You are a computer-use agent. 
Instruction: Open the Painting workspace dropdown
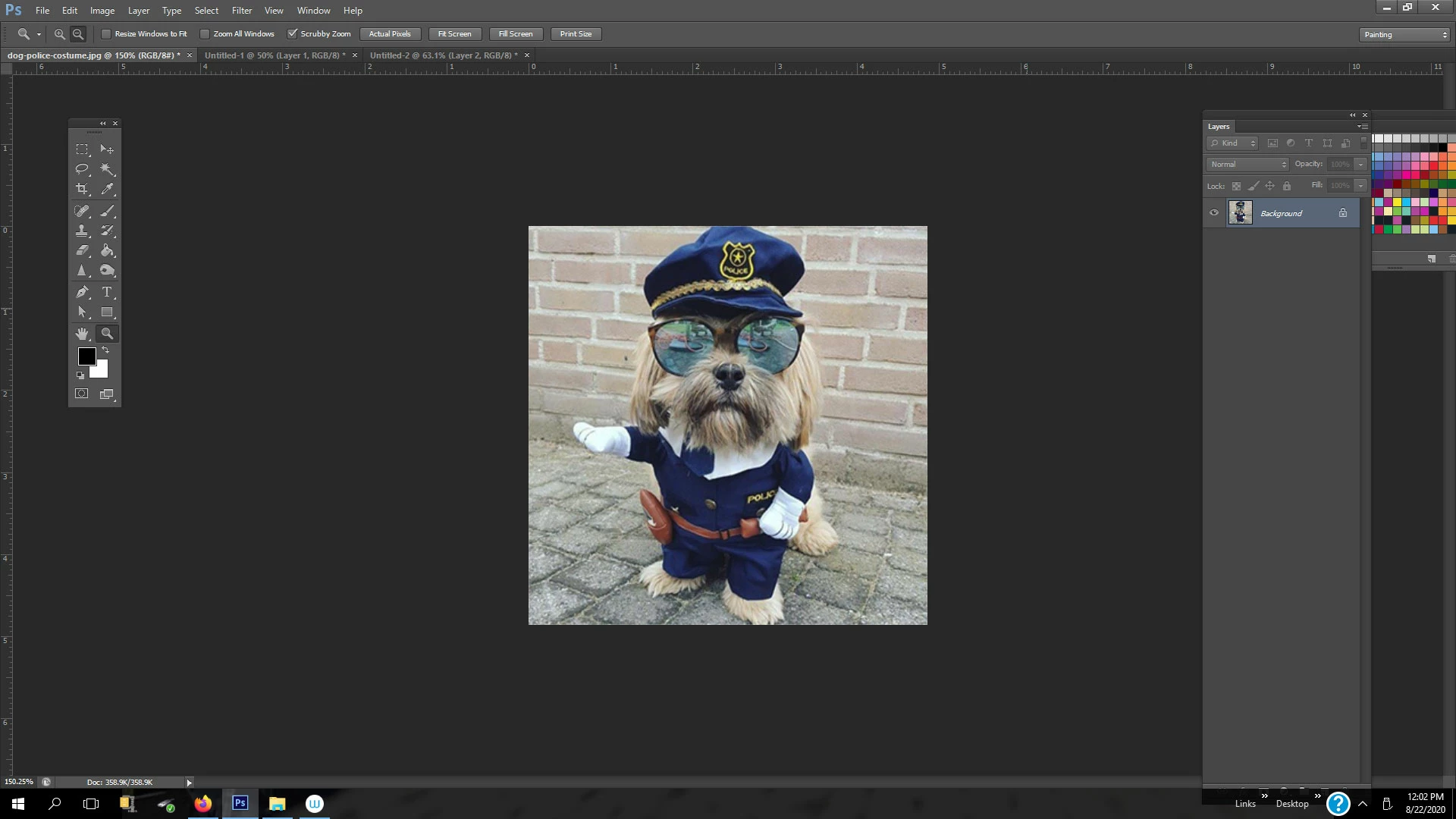(x=1404, y=35)
